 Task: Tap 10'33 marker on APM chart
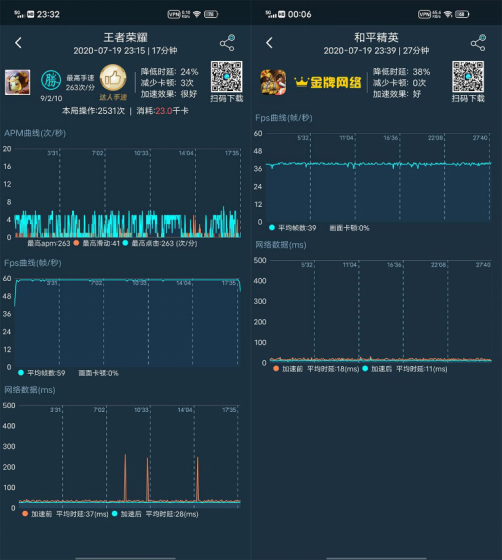[141, 153]
